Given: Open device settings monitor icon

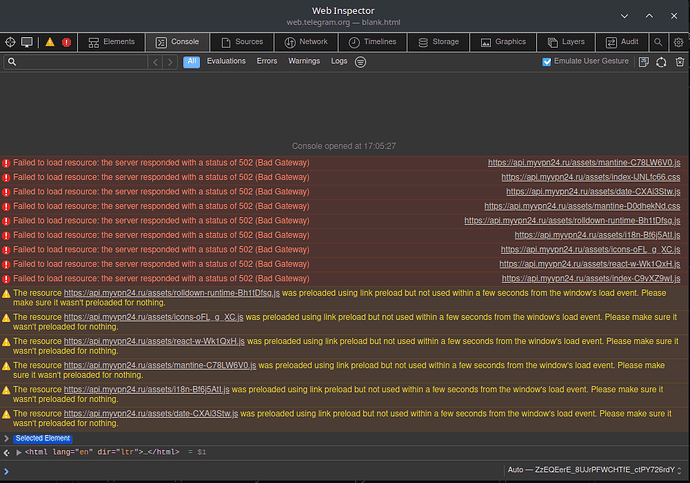Looking at the screenshot, I should tap(27, 42).
